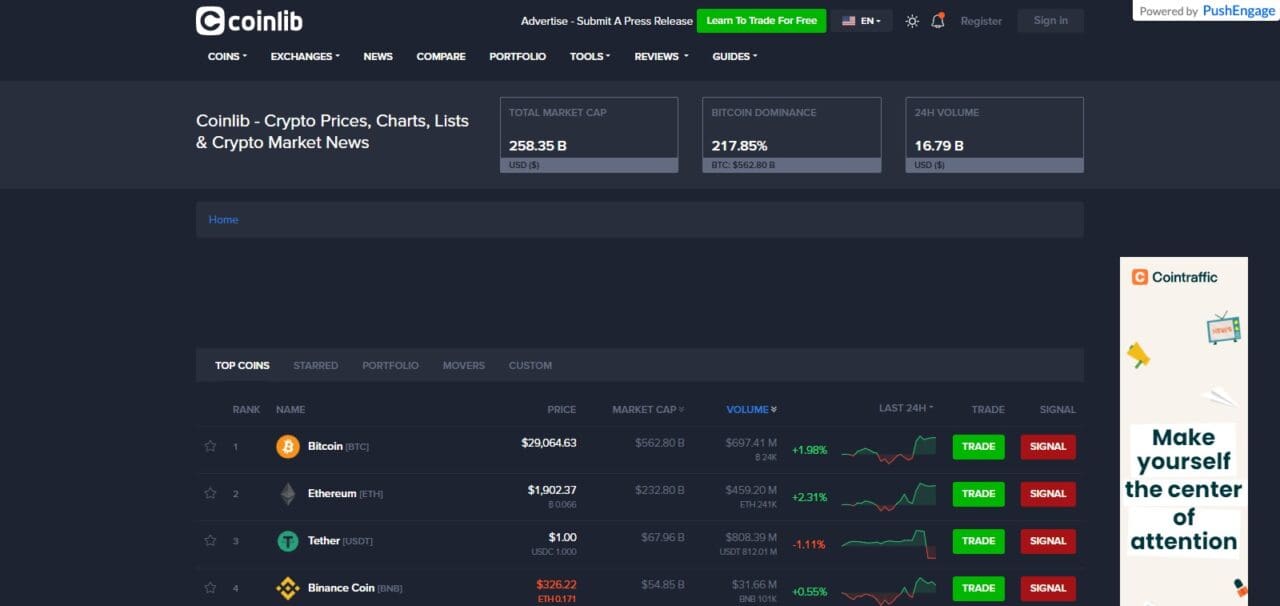
Task: Open the notifications bell icon
Action: [x=938, y=21]
